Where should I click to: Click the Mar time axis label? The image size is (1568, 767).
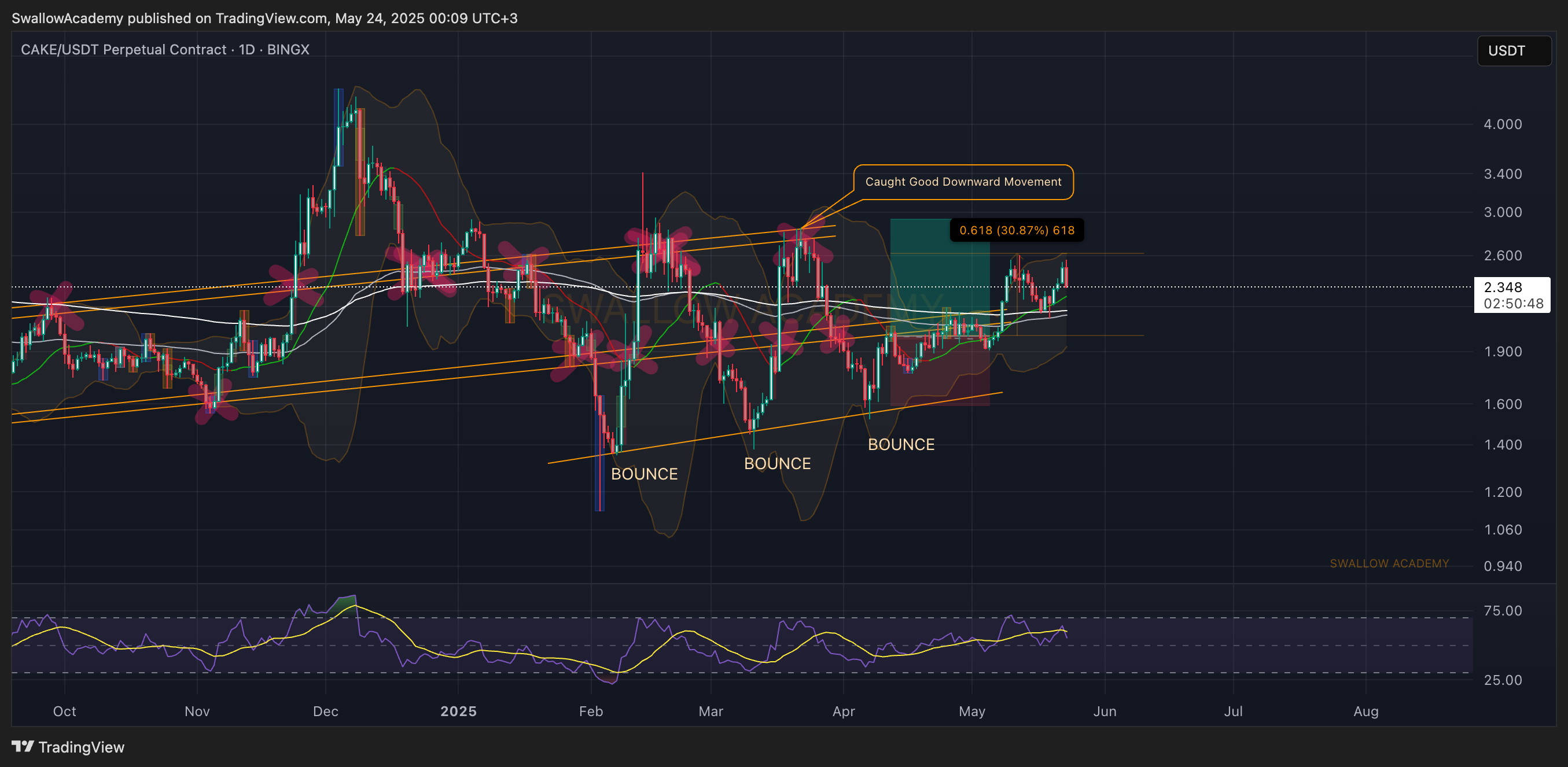point(711,711)
